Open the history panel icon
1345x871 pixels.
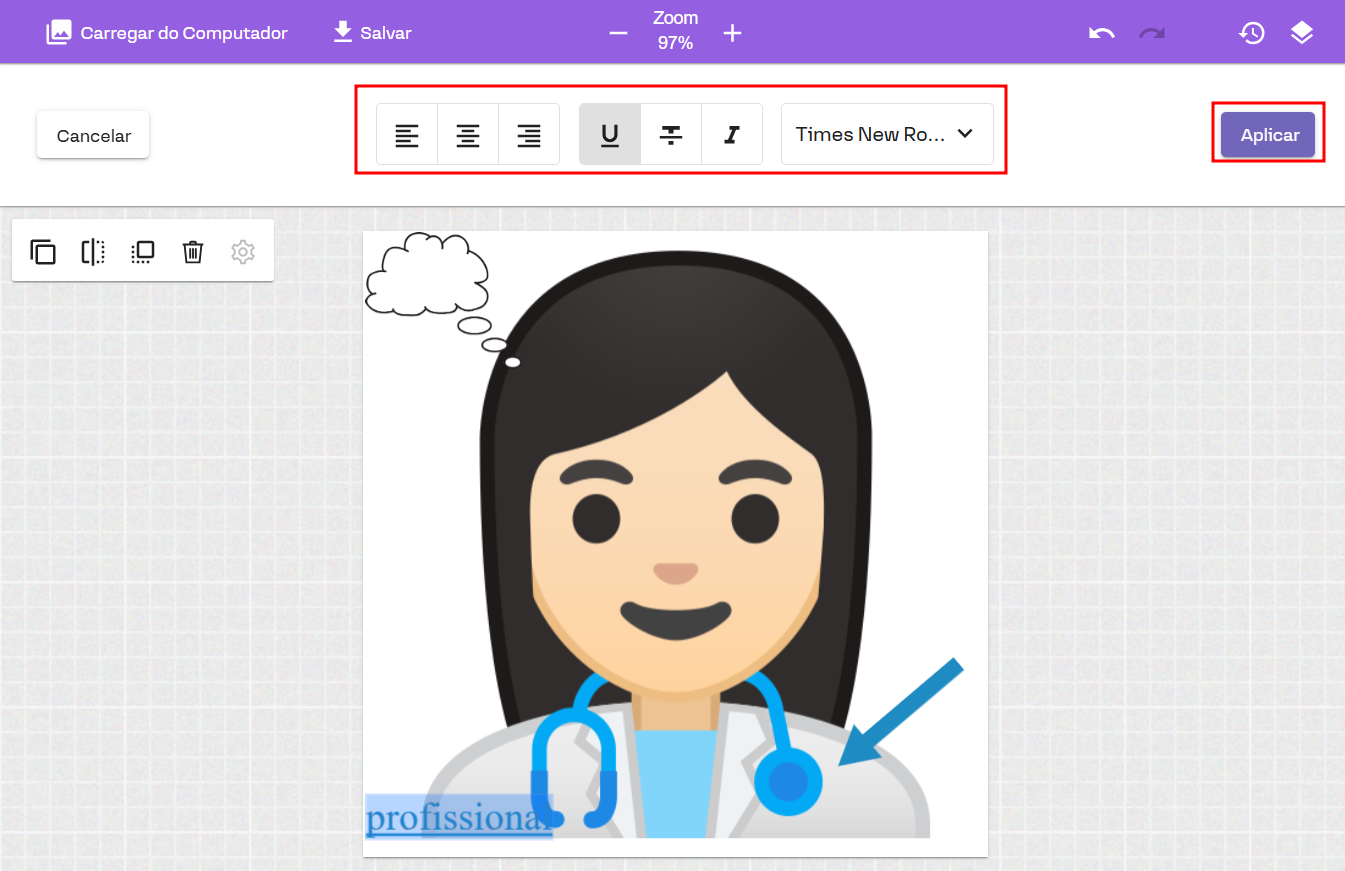coord(1252,33)
